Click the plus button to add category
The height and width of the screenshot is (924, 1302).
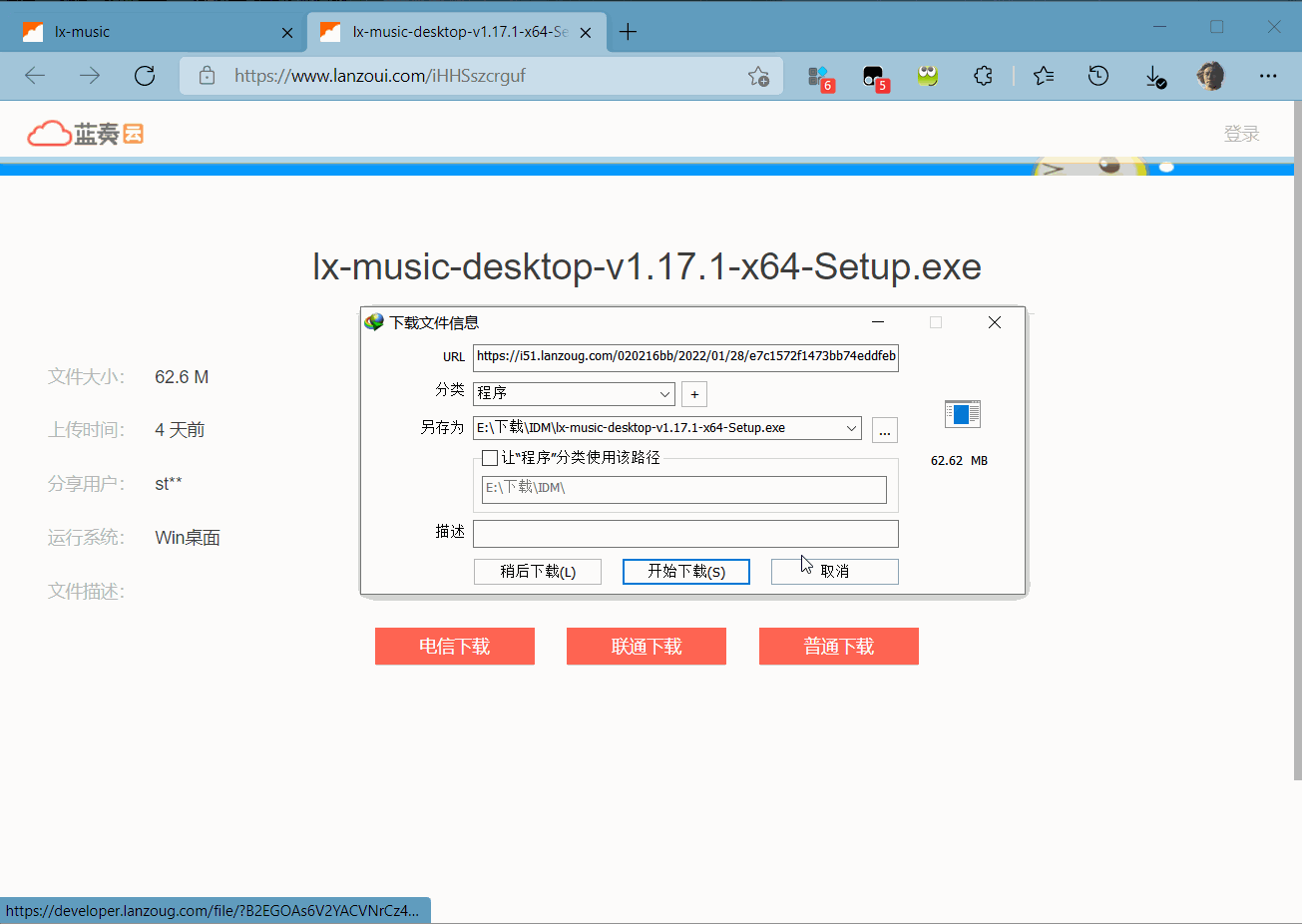coord(694,394)
